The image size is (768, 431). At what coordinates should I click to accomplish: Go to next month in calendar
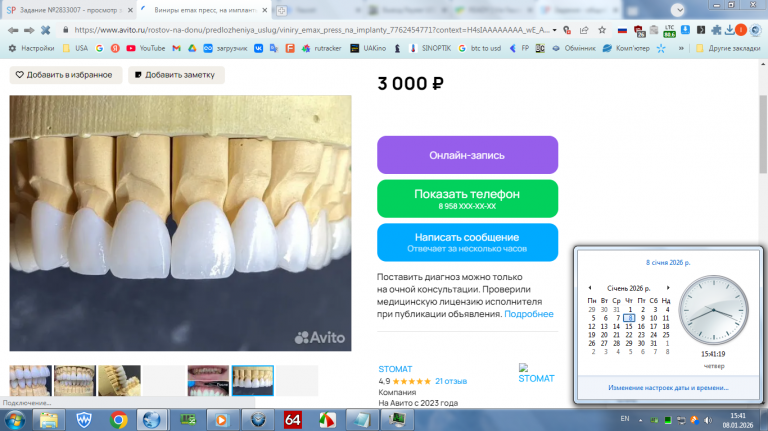tap(668, 287)
